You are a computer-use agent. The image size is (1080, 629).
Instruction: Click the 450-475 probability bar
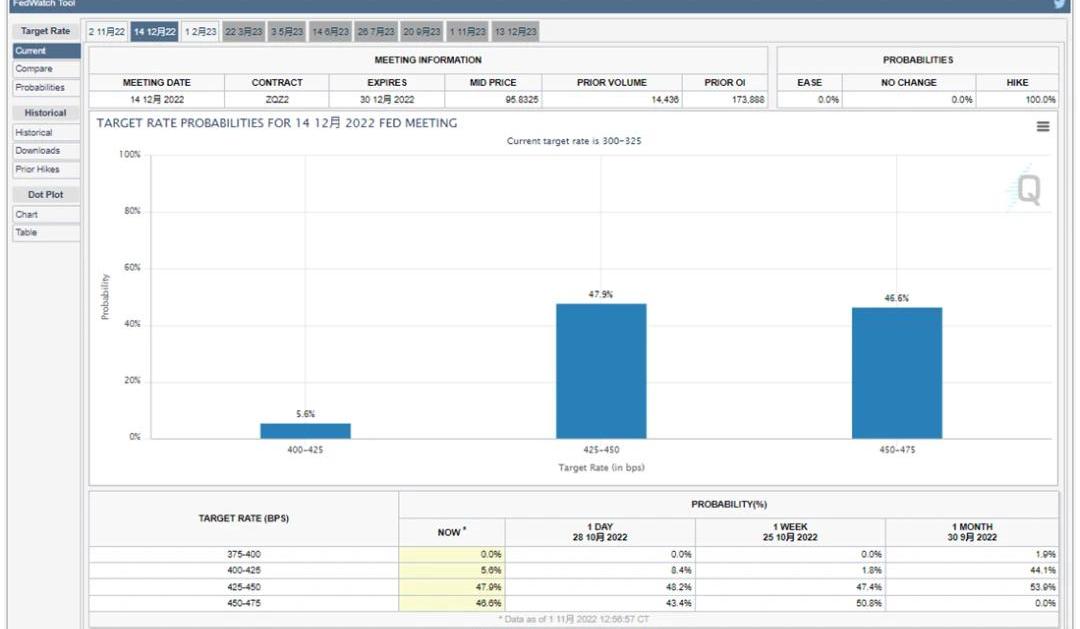(896, 373)
